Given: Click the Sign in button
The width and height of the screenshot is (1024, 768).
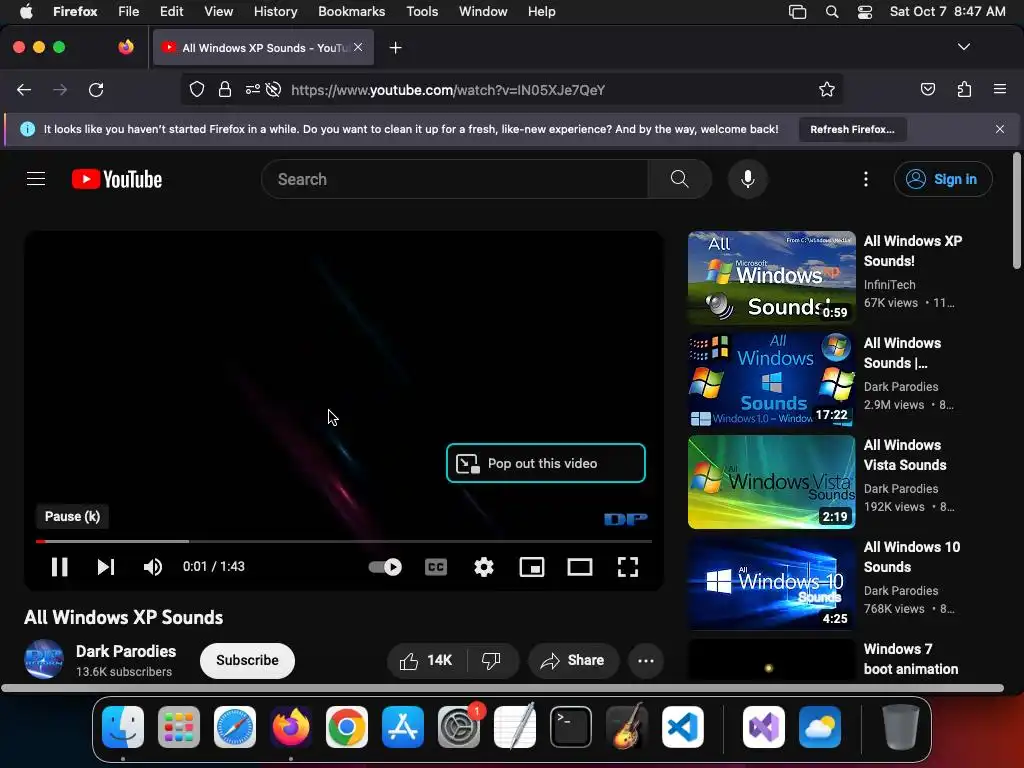Looking at the screenshot, I should (x=943, y=179).
